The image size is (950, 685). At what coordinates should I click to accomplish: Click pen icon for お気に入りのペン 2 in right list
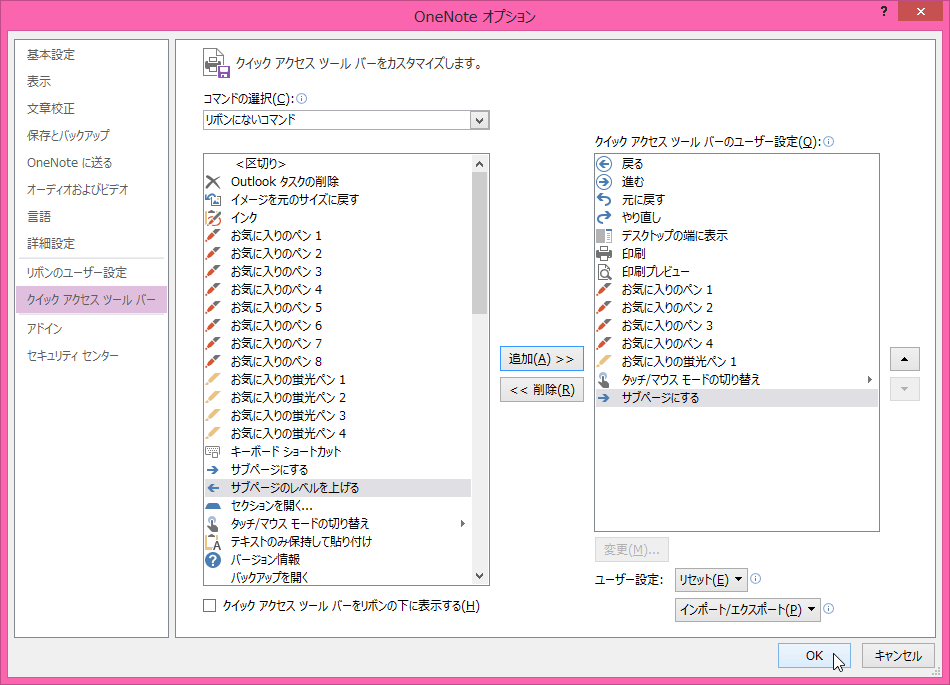[604, 308]
